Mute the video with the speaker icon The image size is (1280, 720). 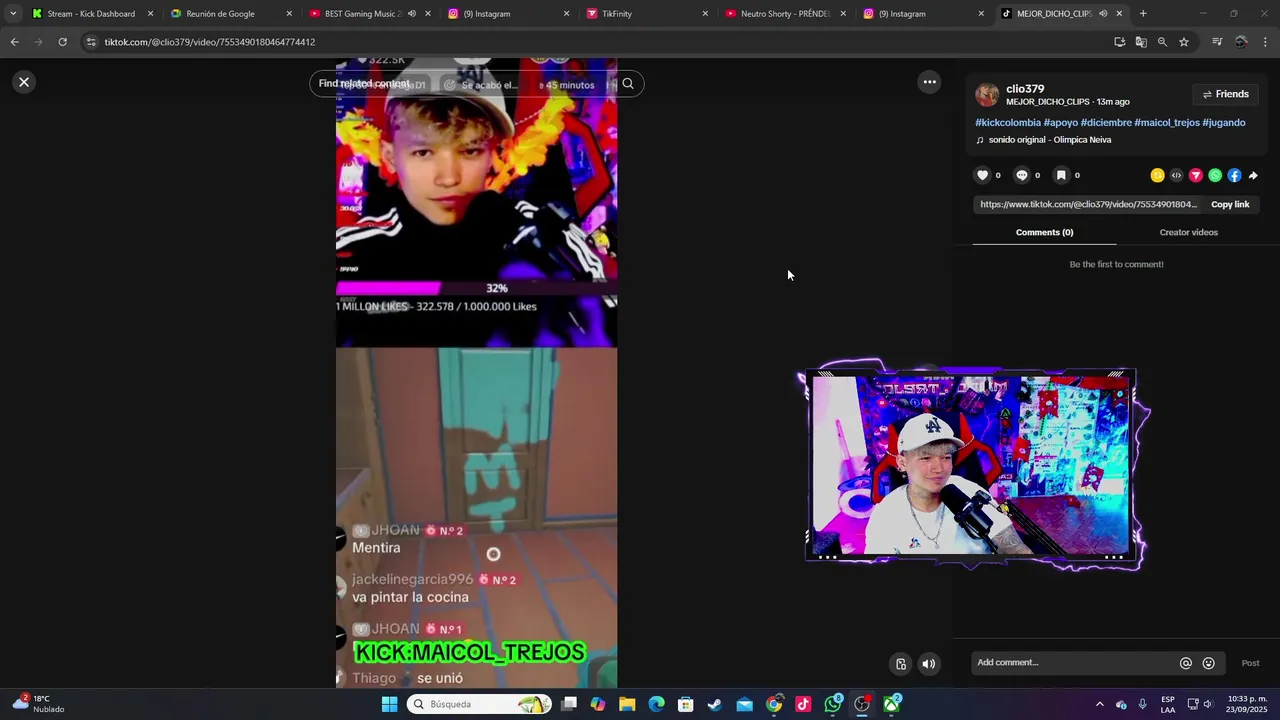(x=929, y=664)
